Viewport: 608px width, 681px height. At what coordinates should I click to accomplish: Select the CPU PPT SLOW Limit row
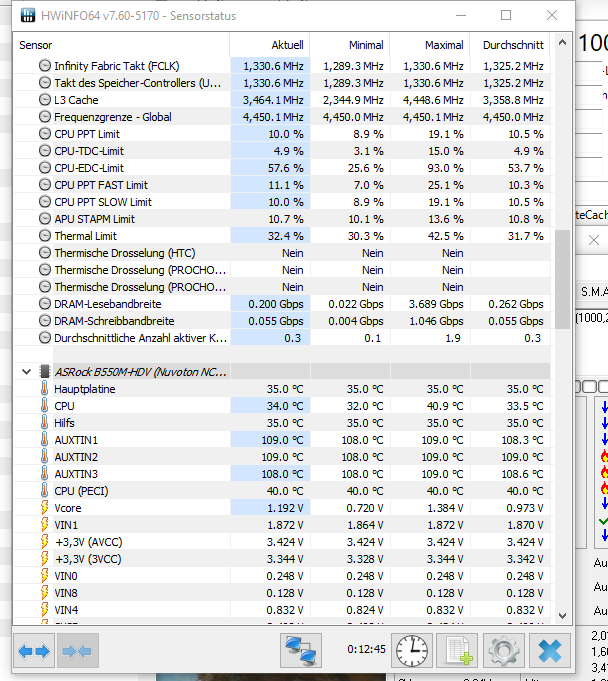click(282, 202)
